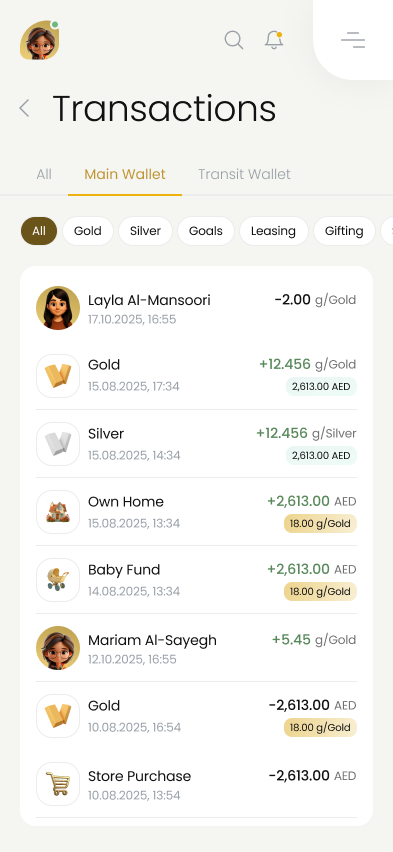Go back using the left chevron
393x852 pixels.
[x=24, y=108]
